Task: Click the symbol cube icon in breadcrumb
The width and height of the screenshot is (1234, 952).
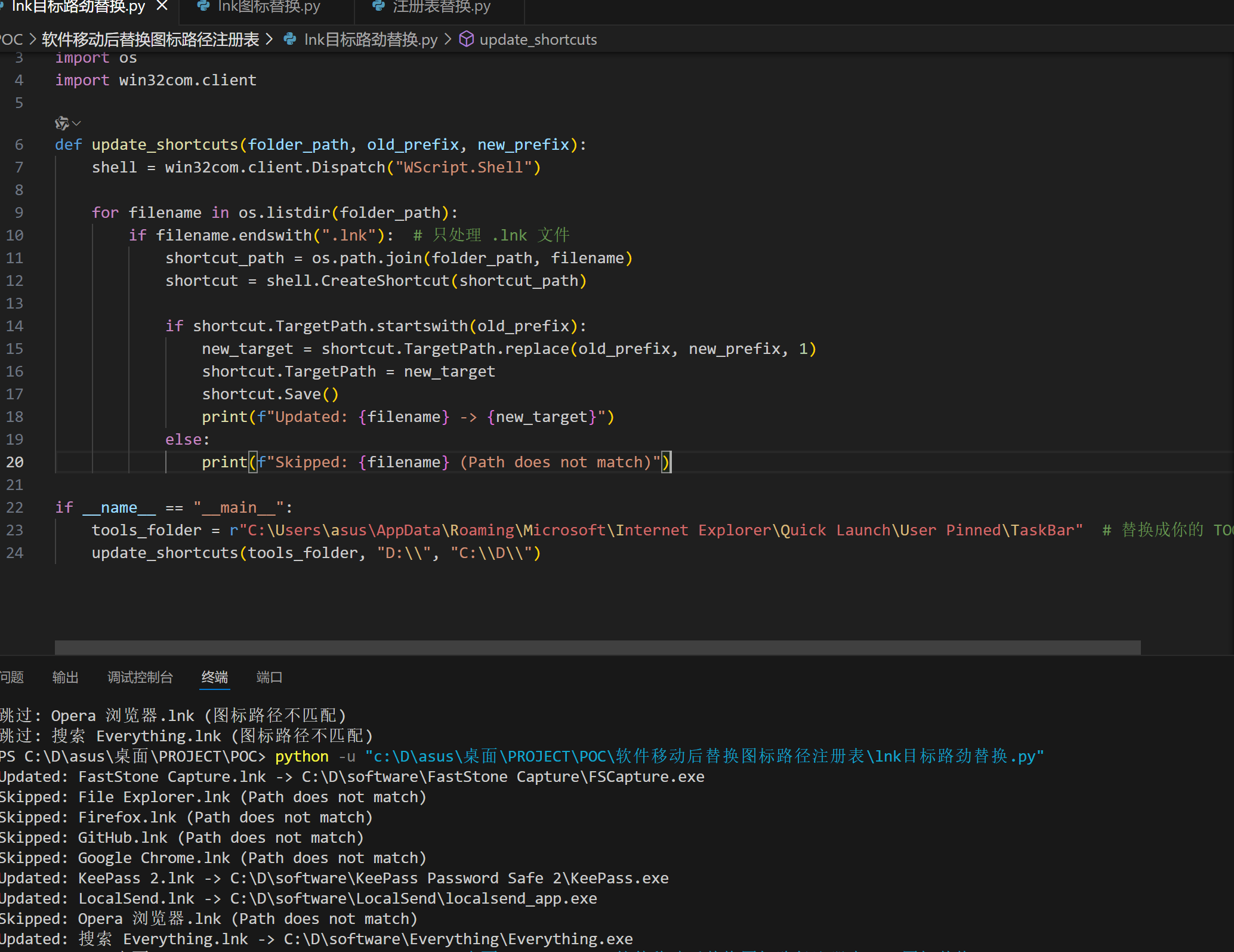Action: coord(466,39)
